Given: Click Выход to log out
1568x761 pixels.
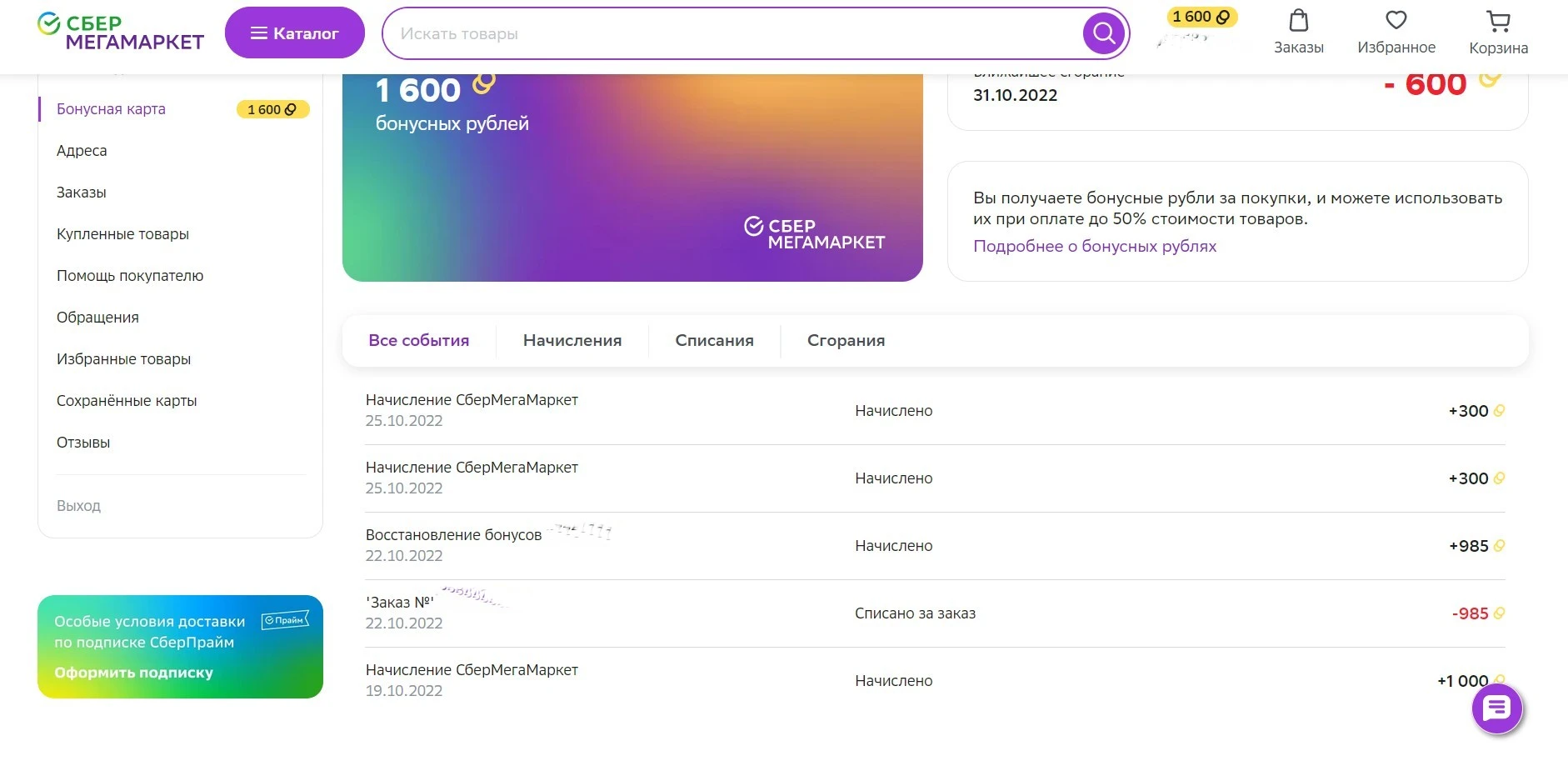Looking at the screenshot, I should coord(78,506).
